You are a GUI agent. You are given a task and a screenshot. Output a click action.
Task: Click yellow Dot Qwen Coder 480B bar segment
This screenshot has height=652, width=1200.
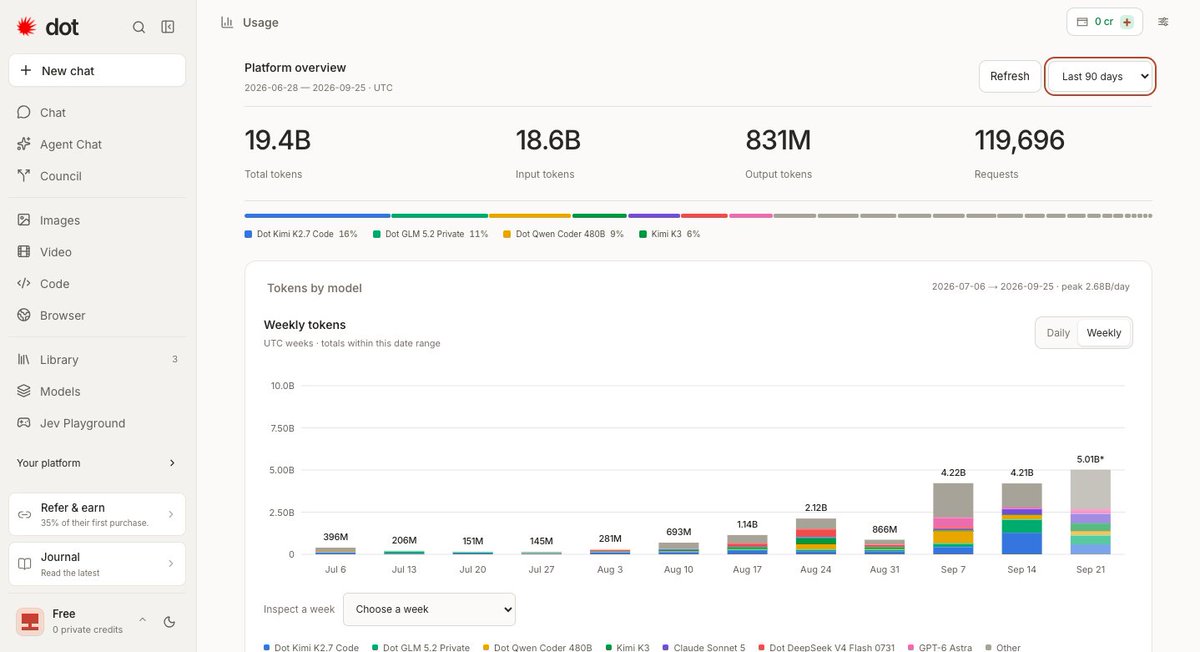click(530, 216)
